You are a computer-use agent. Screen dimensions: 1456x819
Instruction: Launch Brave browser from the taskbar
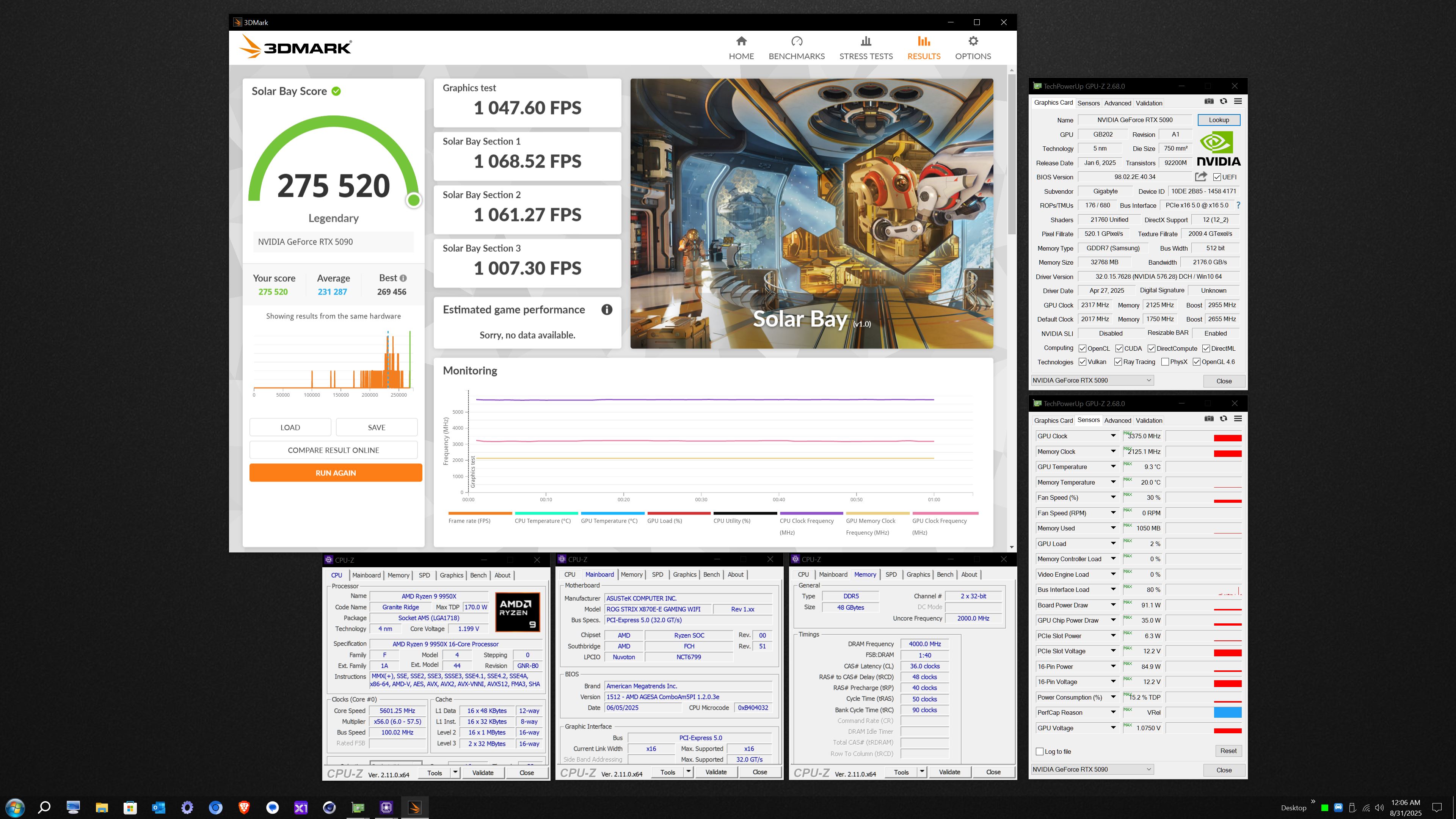pyautogui.click(x=244, y=808)
